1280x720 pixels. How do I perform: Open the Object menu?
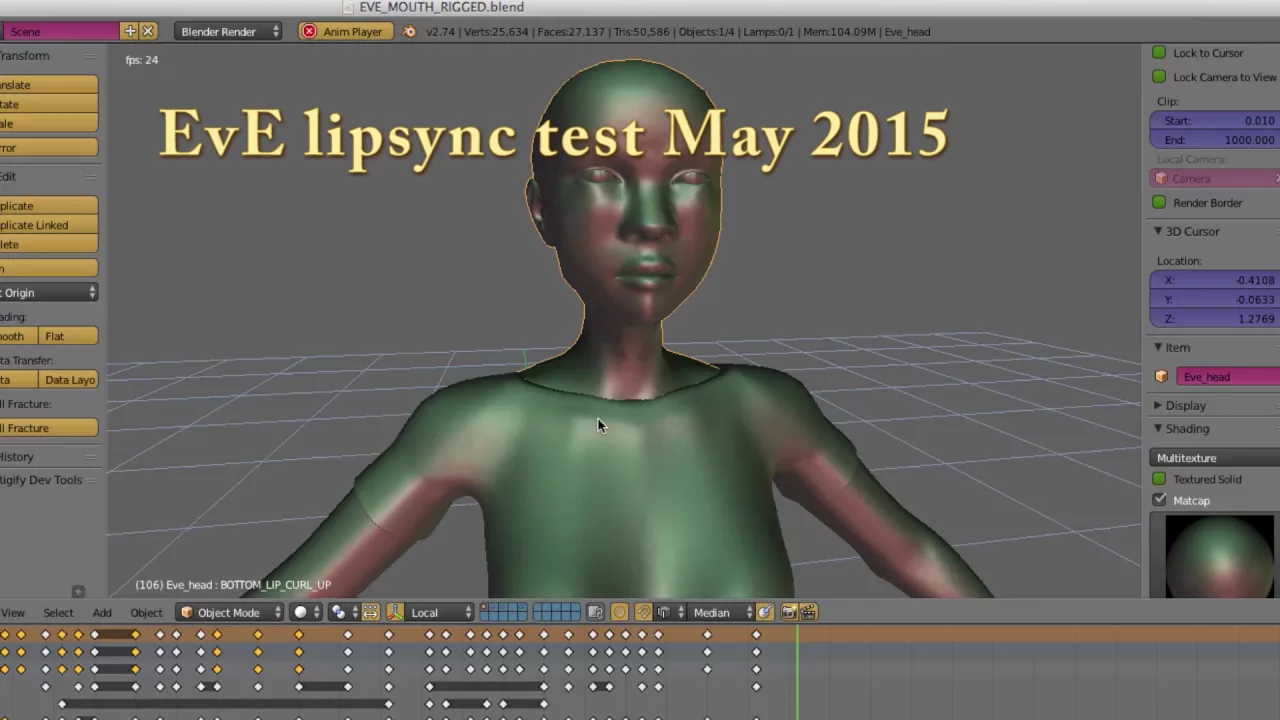[146, 612]
